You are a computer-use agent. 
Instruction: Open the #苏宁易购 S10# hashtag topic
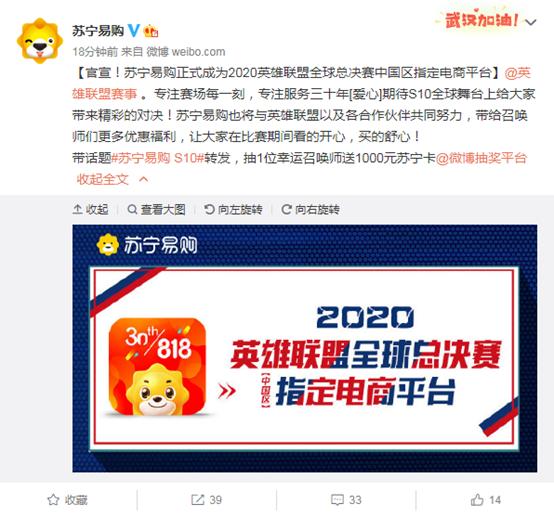click(158, 158)
